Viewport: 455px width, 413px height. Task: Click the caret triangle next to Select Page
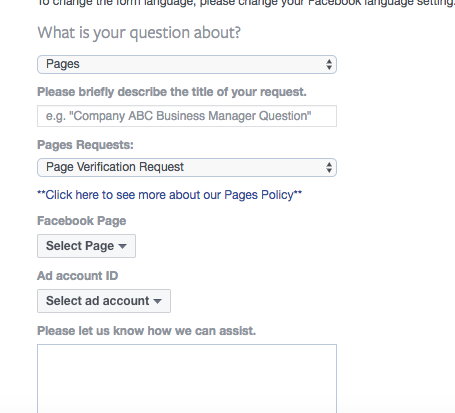[x=122, y=246]
